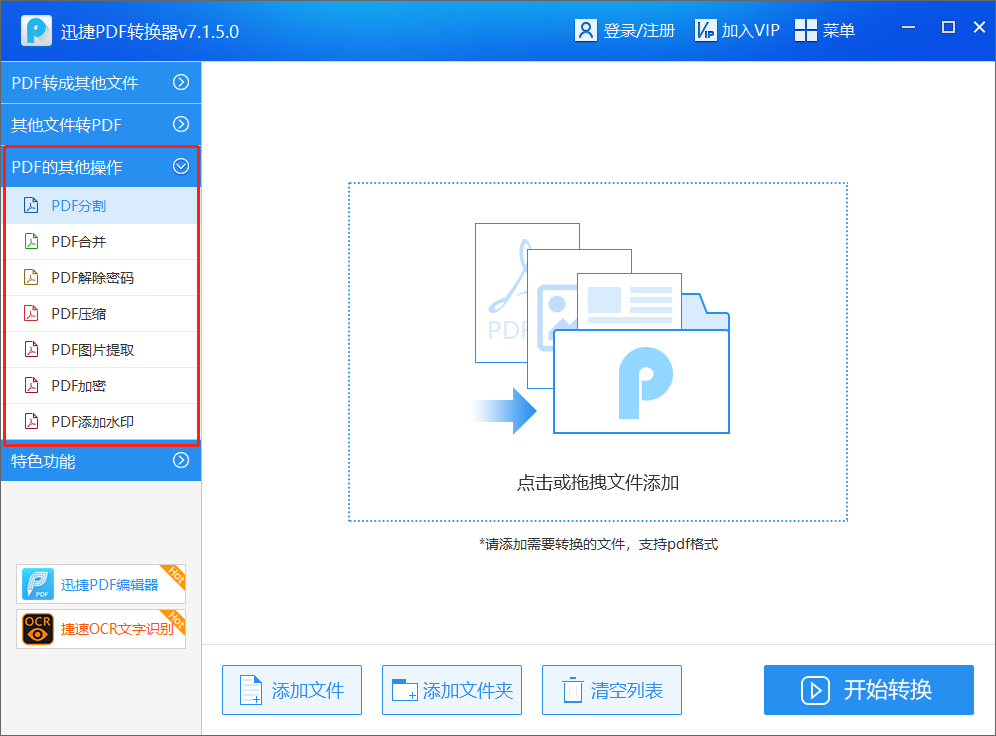The width and height of the screenshot is (996, 736).
Task: Choose PDF添加水印 option
Action: click(x=101, y=422)
